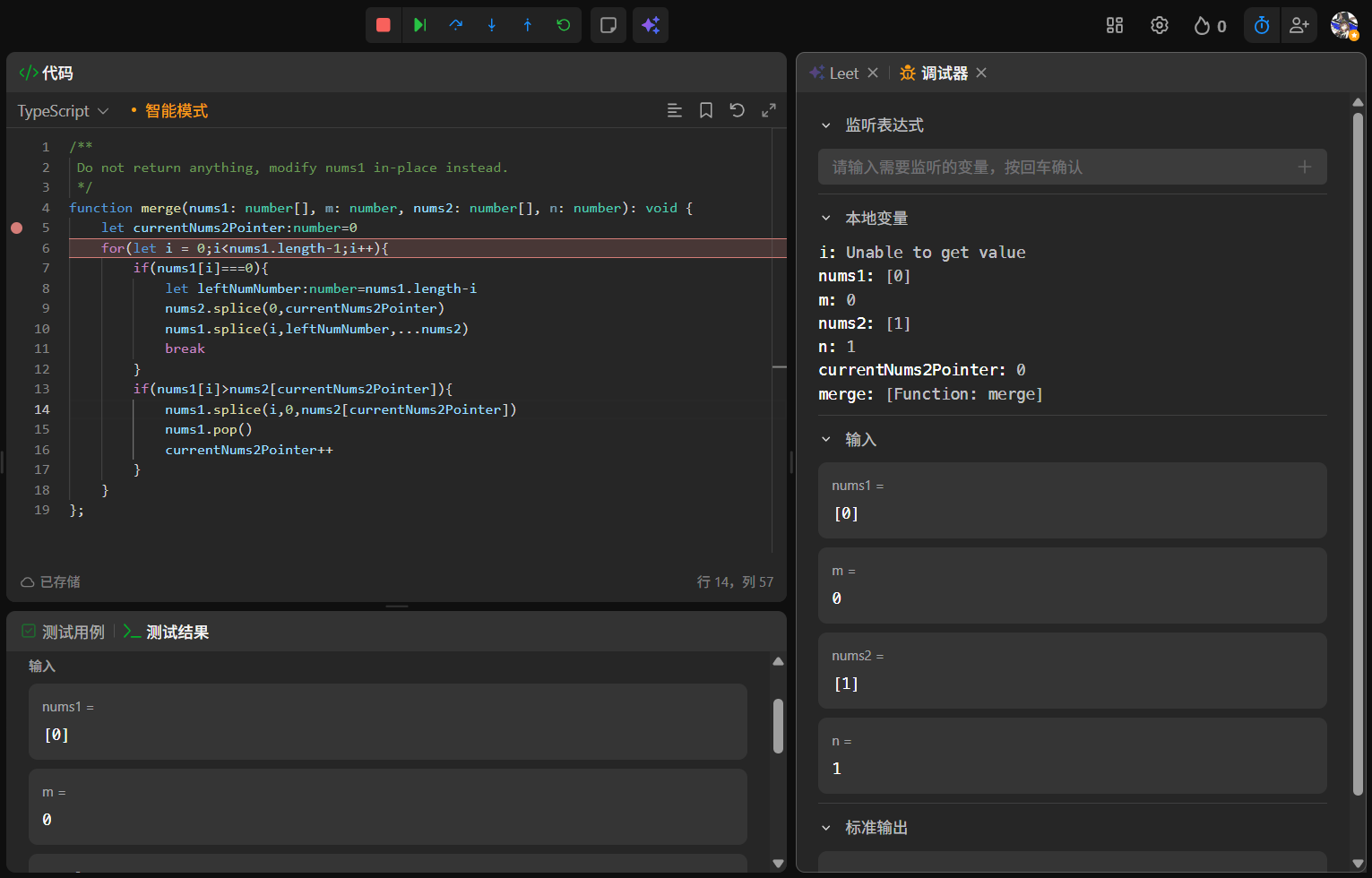This screenshot has height=878, width=1372.
Task: Expand the code editor to fullscreen
Action: 769,110
